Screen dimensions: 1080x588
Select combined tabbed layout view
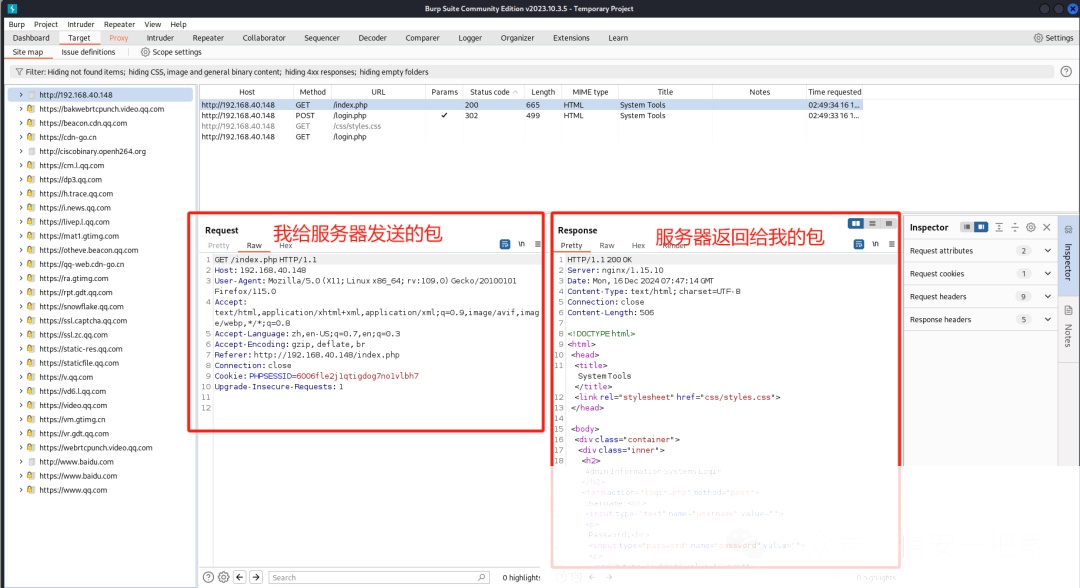tap(889, 224)
